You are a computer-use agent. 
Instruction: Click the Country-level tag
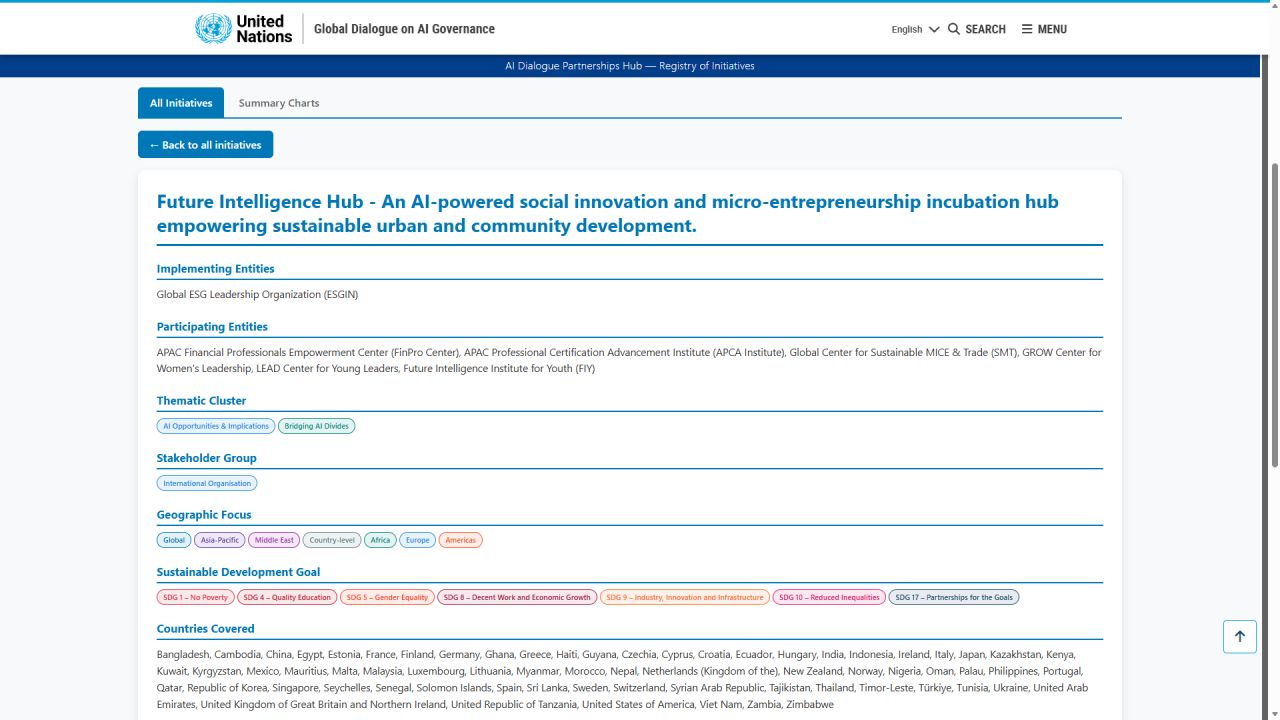point(332,540)
